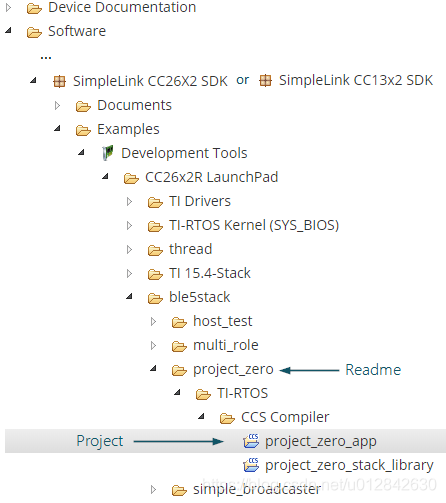Expand the simple_broadcaster folder arrow
Viewport: 446px width, 503px height.
pyautogui.click(x=153, y=489)
